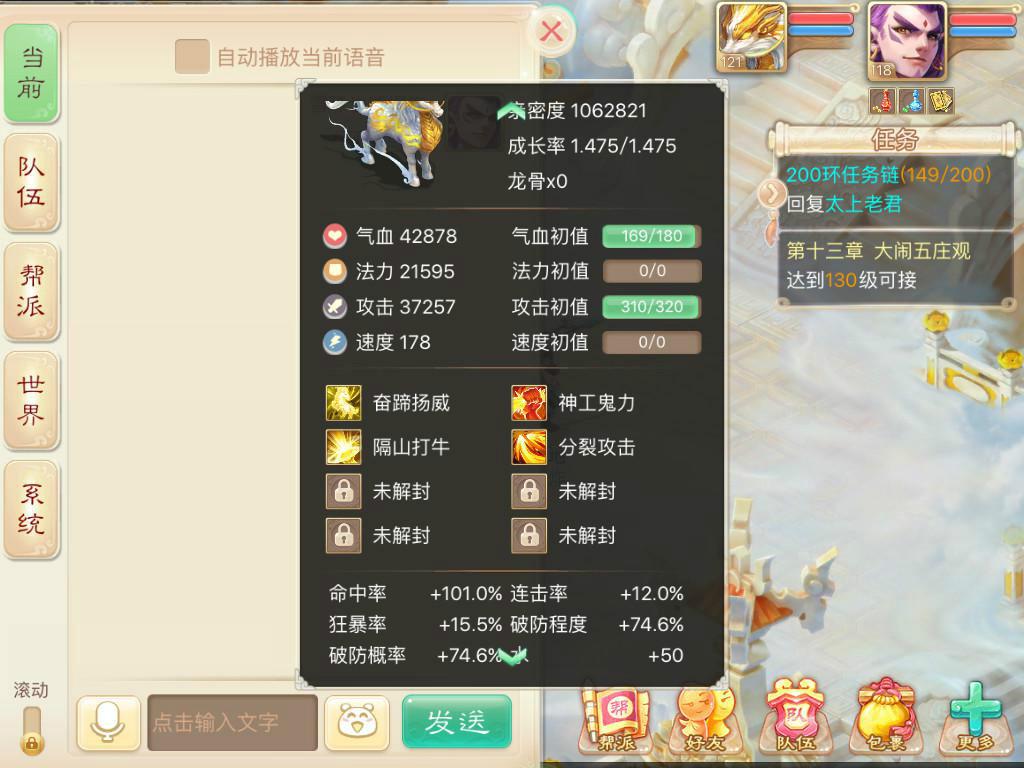Image resolution: width=1024 pixels, height=768 pixels.
Task: Switch to the 世界 chat tab
Action: click(x=31, y=400)
